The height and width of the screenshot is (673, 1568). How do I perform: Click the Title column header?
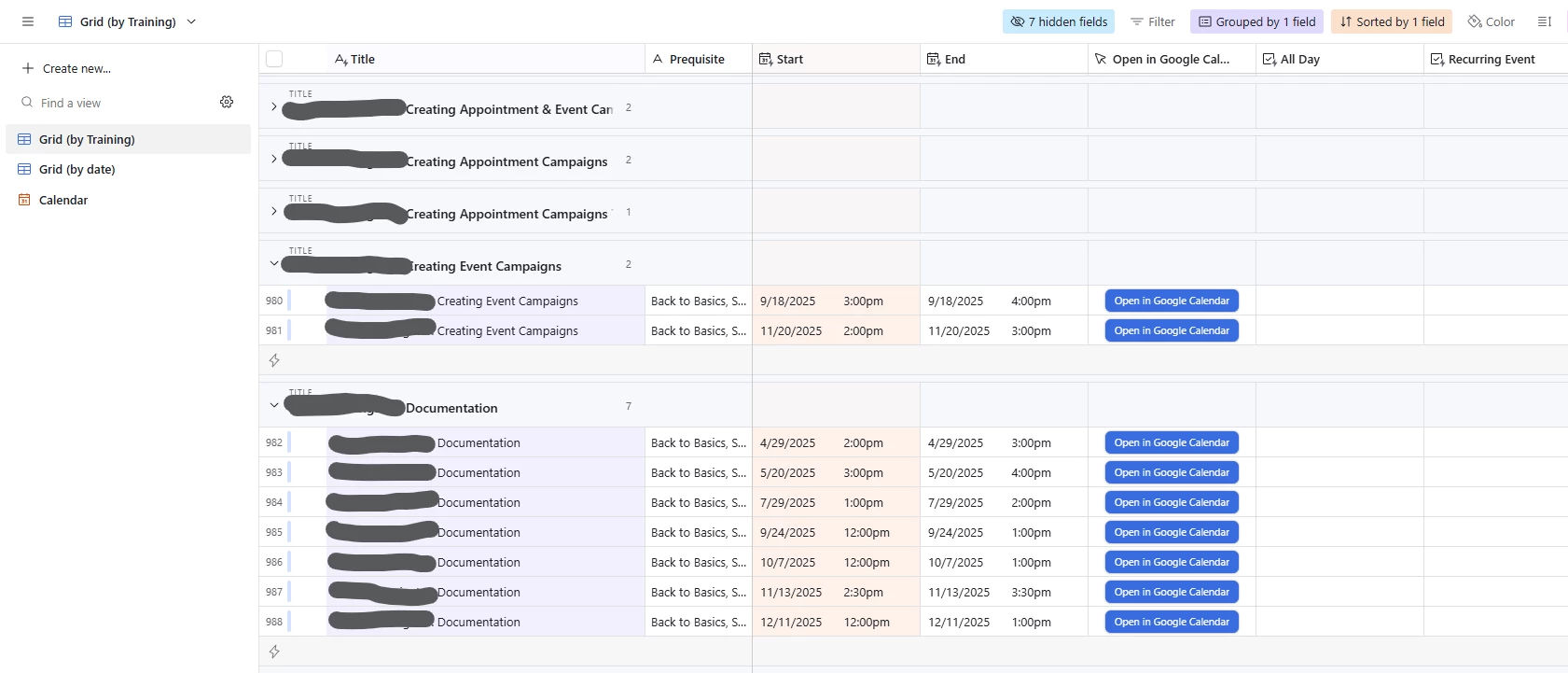(x=485, y=59)
